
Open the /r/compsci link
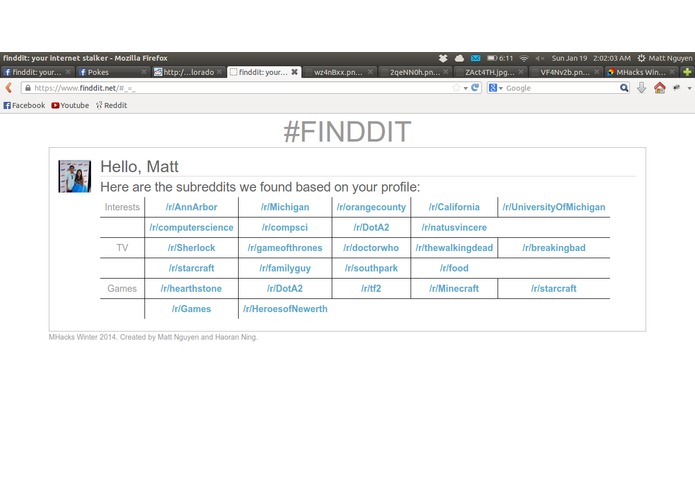tap(285, 227)
